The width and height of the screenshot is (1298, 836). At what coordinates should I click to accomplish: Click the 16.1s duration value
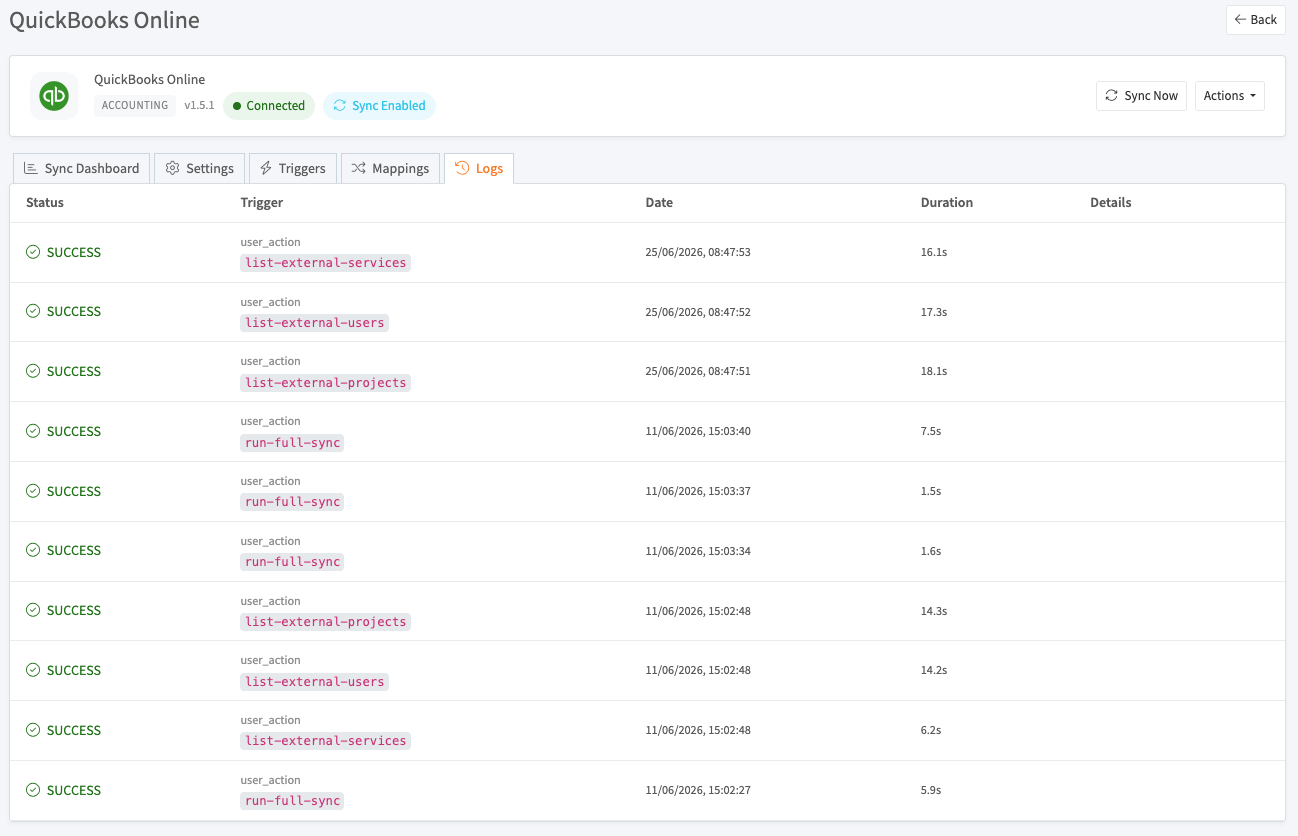(x=934, y=252)
